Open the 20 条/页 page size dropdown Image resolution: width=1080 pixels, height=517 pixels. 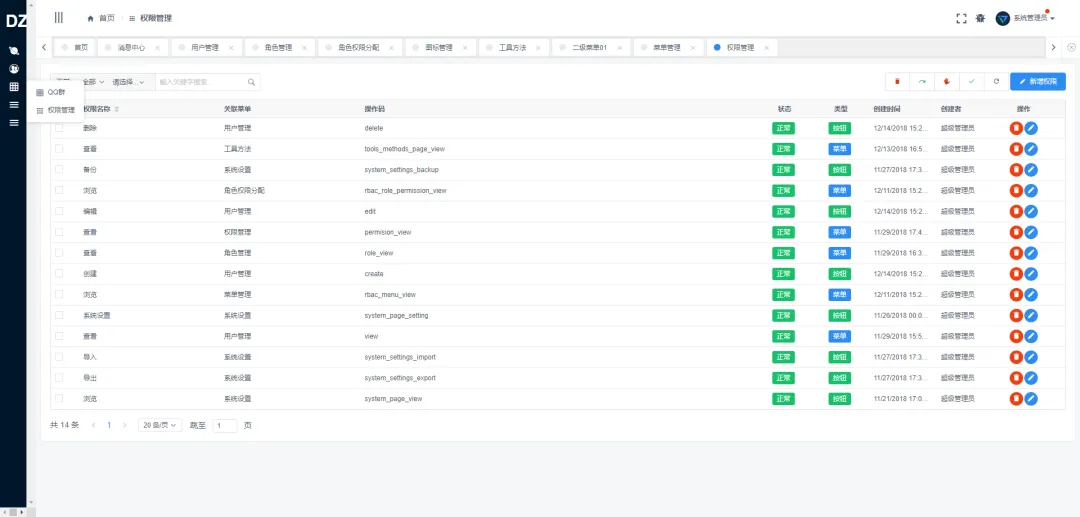[x=160, y=425]
